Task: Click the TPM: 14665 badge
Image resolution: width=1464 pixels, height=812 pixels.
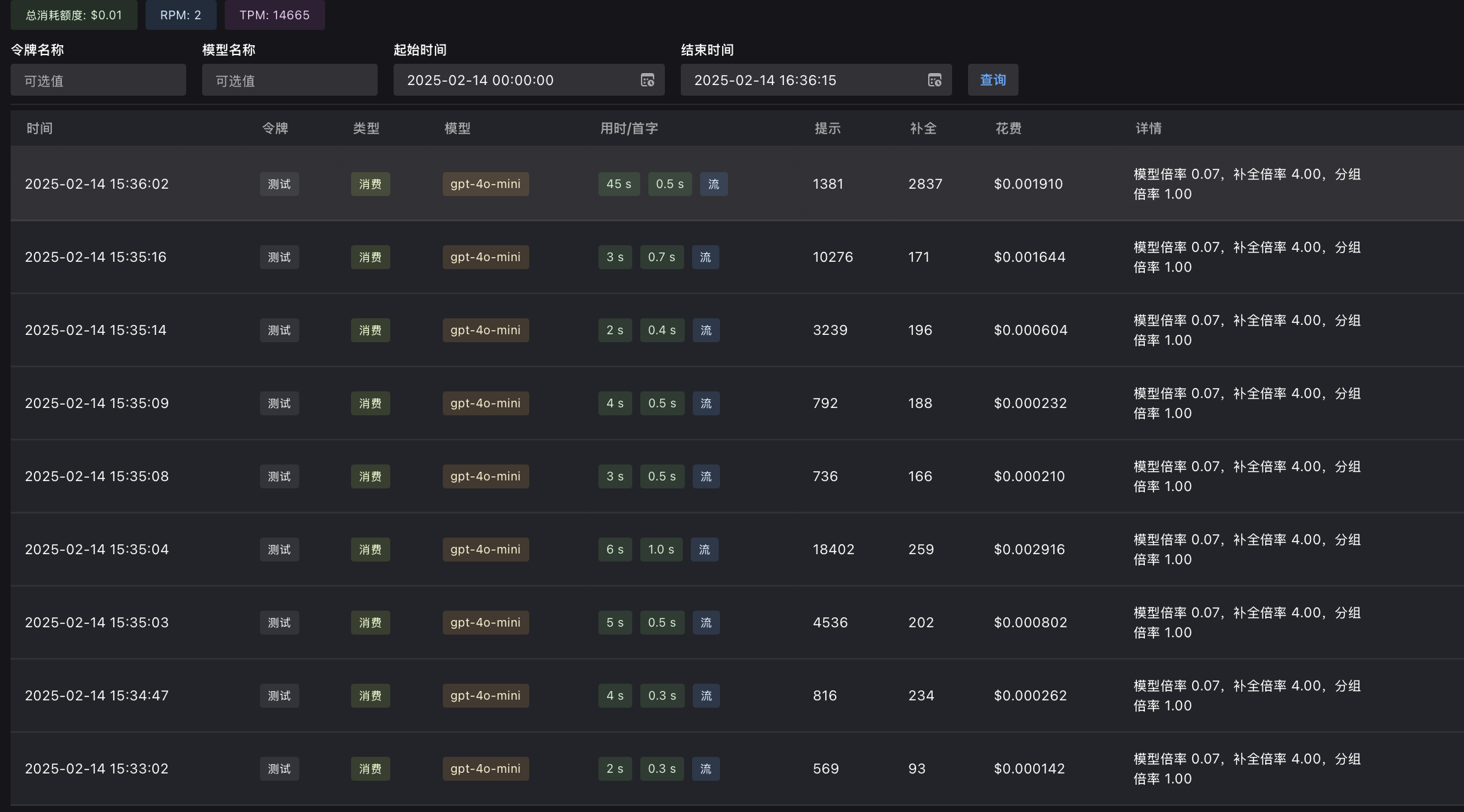Action: pos(275,15)
